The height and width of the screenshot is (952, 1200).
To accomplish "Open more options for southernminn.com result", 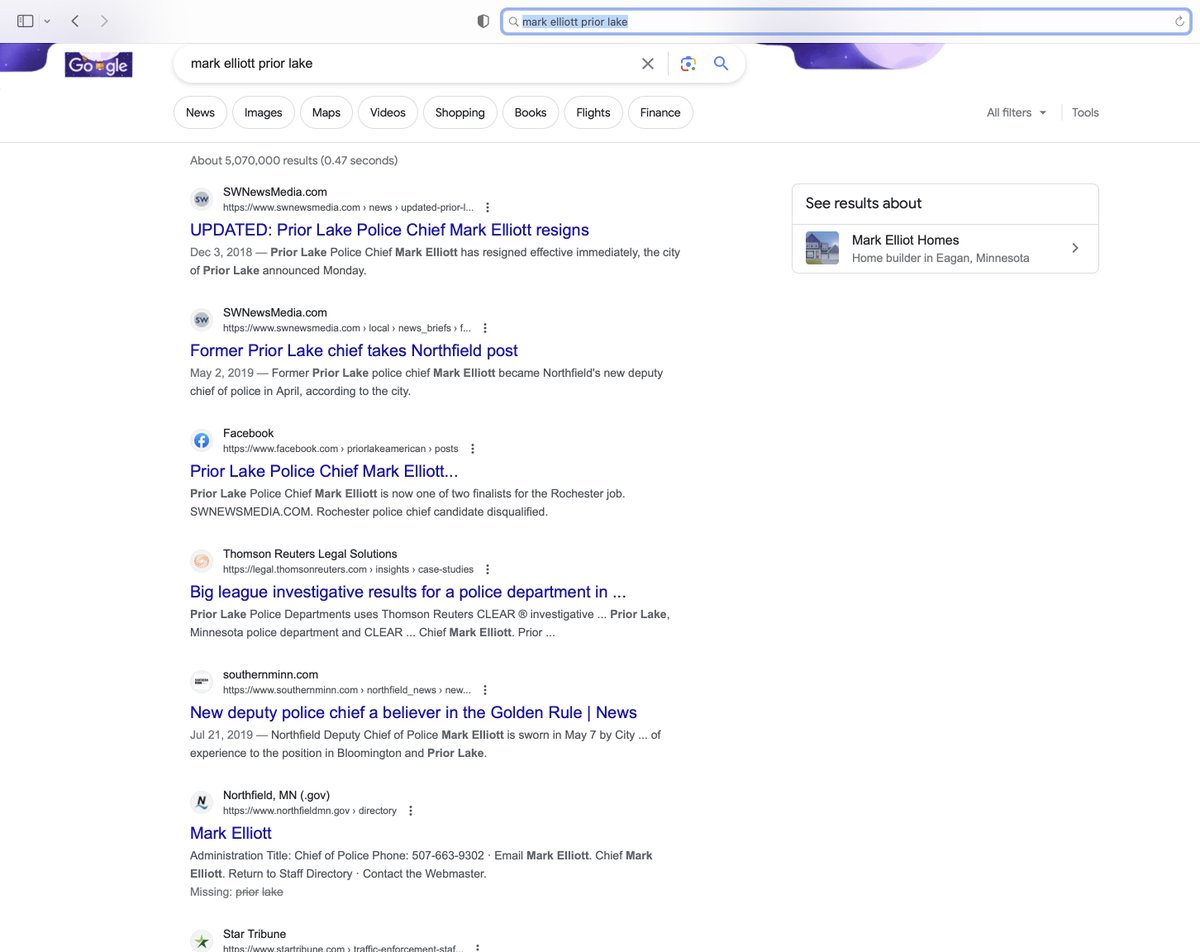I will (x=485, y=690).
